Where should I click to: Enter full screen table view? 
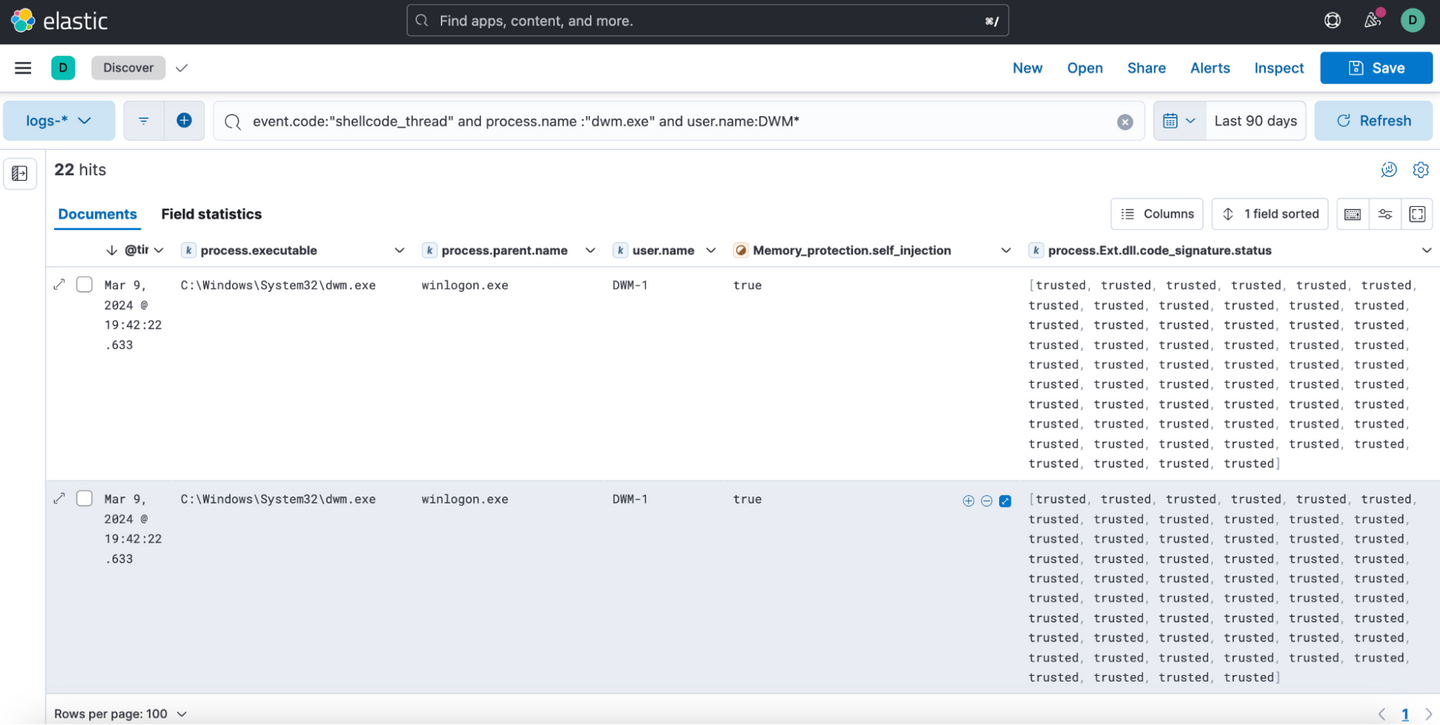(1417, 214)
